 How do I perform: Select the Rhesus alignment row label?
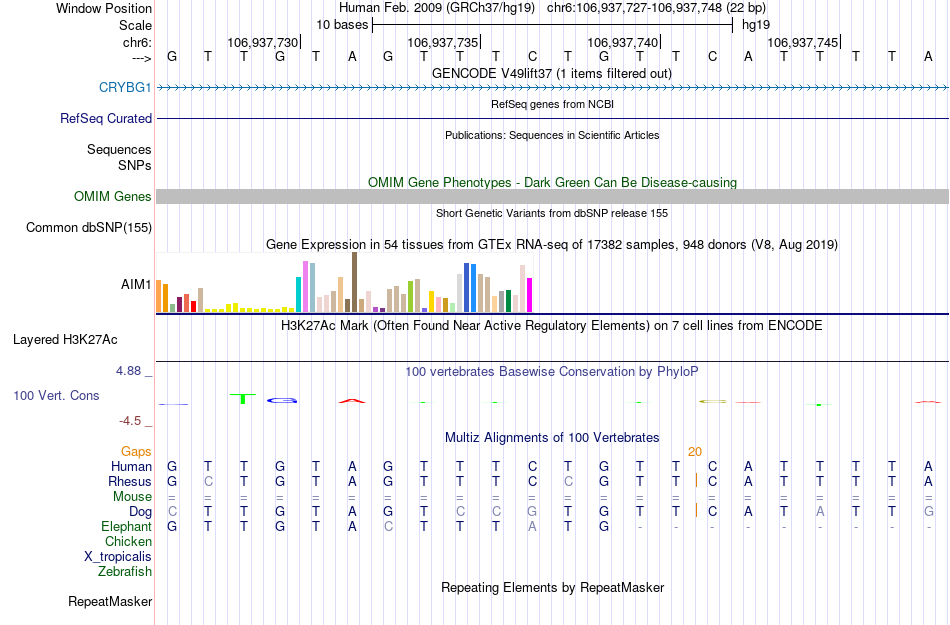130,481
